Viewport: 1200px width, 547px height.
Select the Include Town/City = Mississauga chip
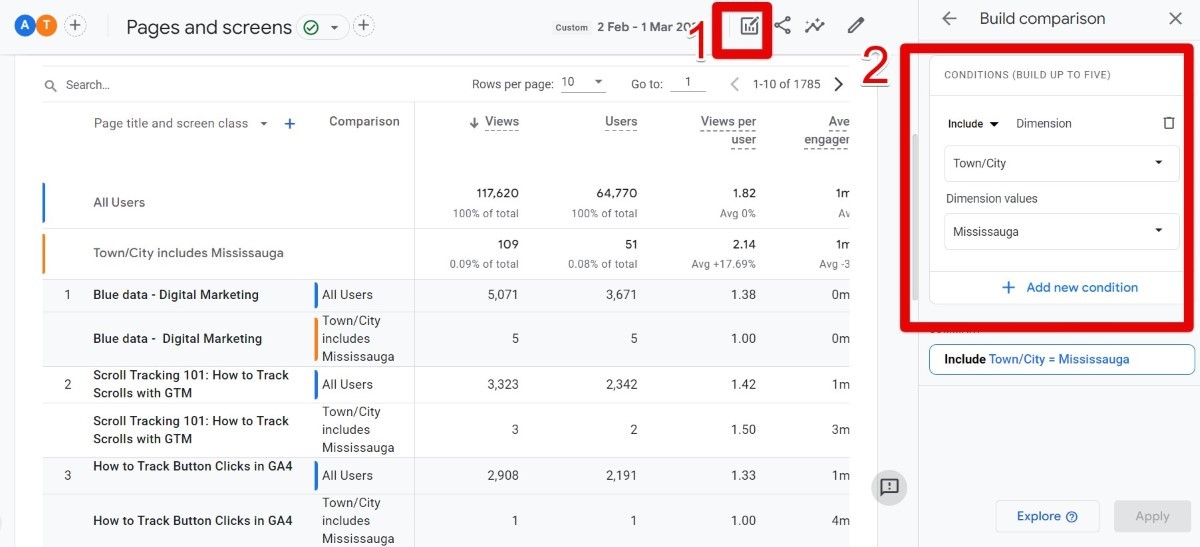coord(1061,359)
